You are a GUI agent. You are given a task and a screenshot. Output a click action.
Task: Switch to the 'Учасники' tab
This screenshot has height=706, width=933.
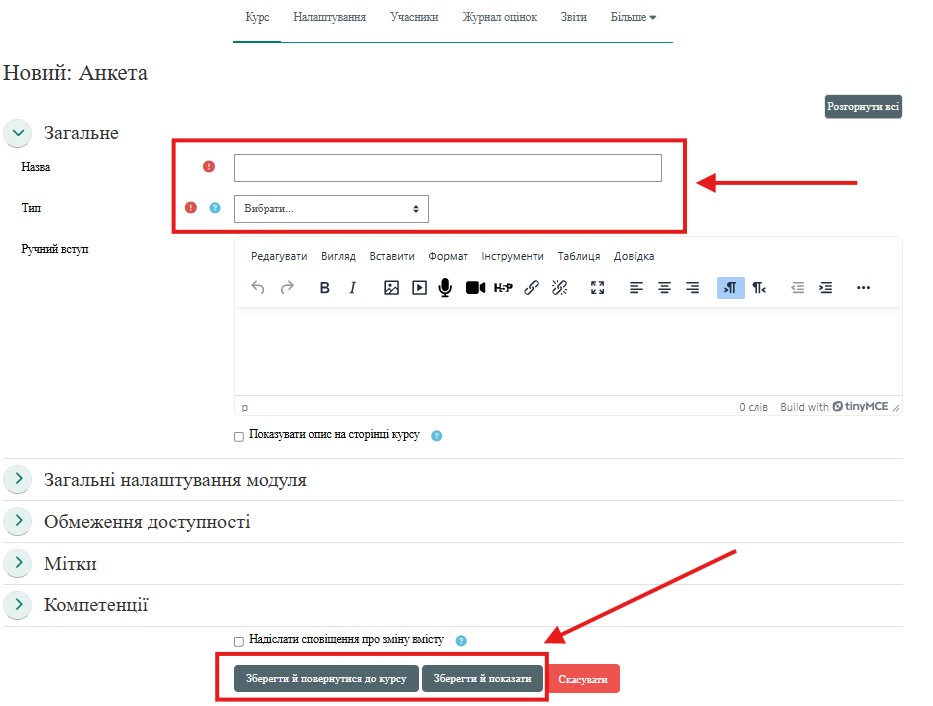tap(414, 17)
